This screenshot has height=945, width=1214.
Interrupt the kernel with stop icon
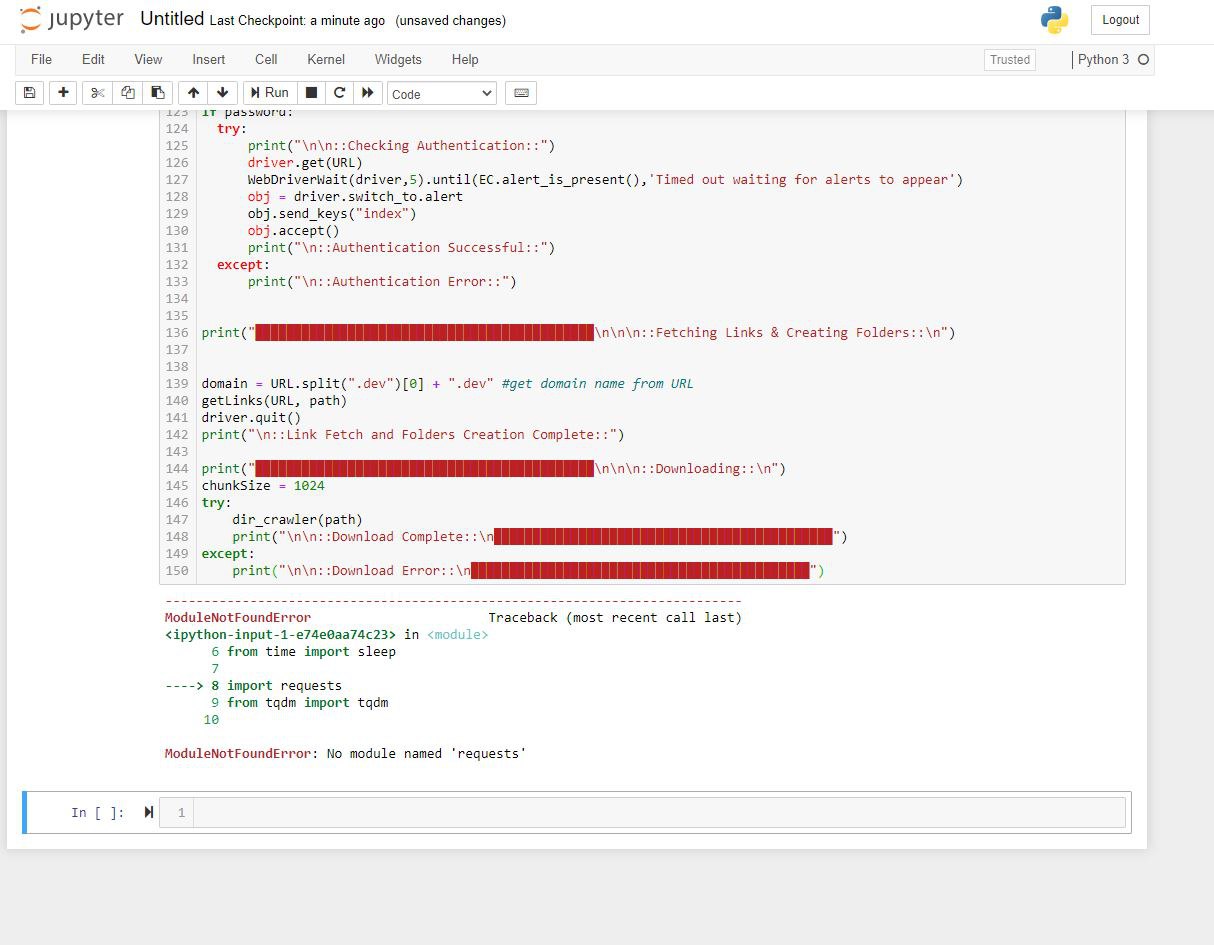(x=311, y=93)
